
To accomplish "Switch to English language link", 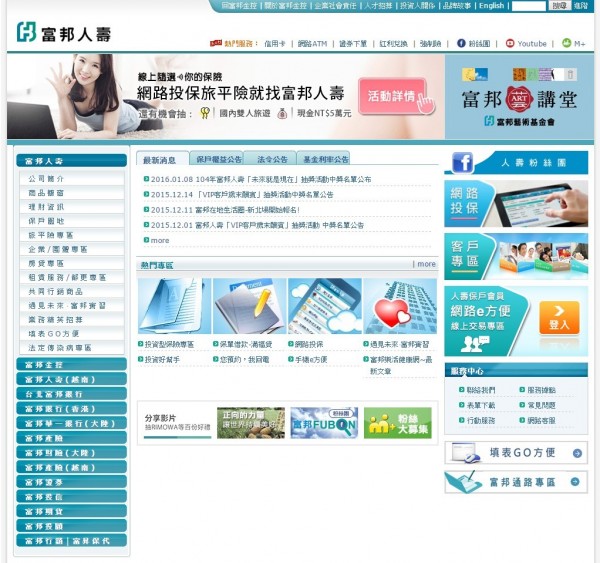I will pyautogui.click(x=491, y=6).
